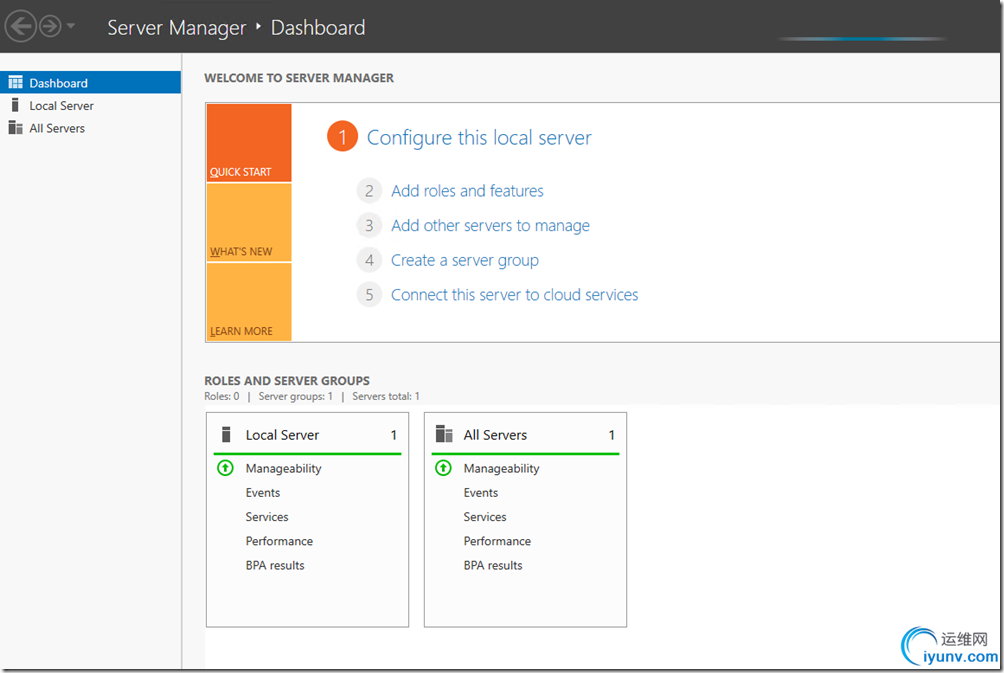The height and width of the screenshot is (673, 1004).
Task: Click the Local Server icon in sidebar
Action: tap(15, 105)
